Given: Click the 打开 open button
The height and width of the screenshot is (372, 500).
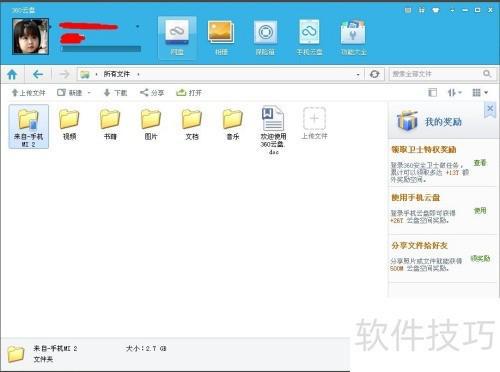Looking at the screenshot, I should pos(189,93).
